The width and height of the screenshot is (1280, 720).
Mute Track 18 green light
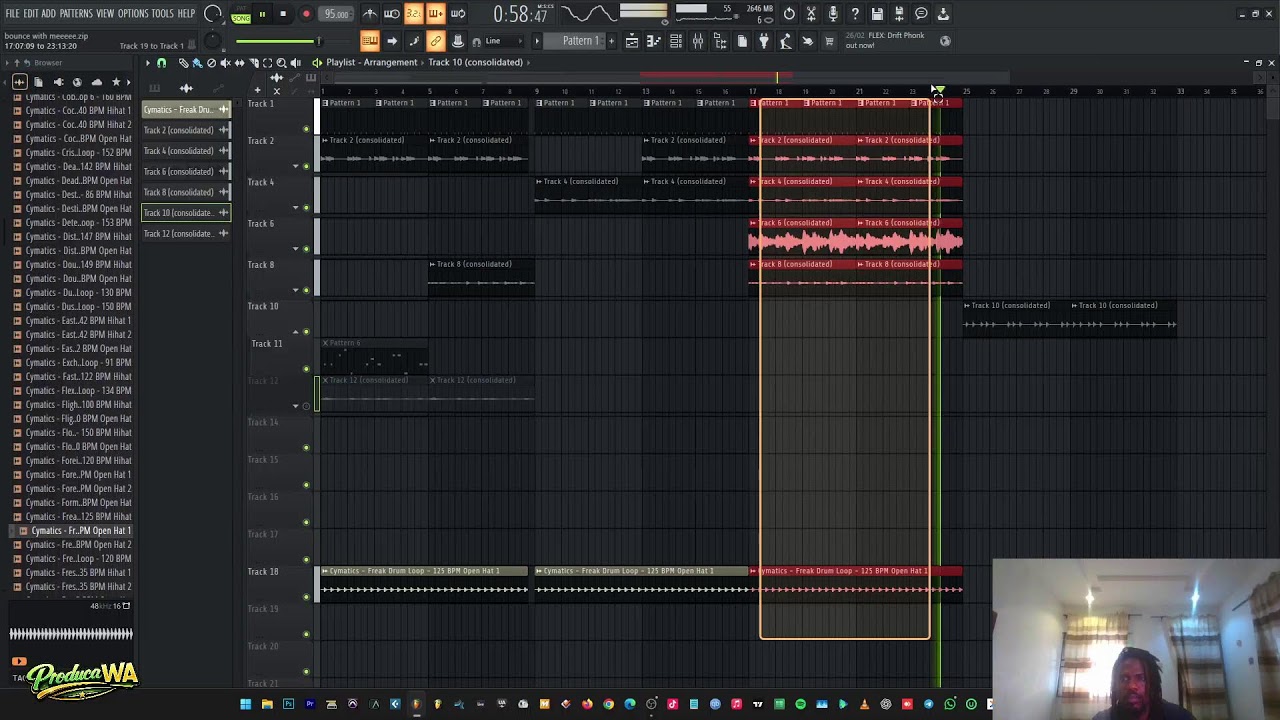(306, 597)
